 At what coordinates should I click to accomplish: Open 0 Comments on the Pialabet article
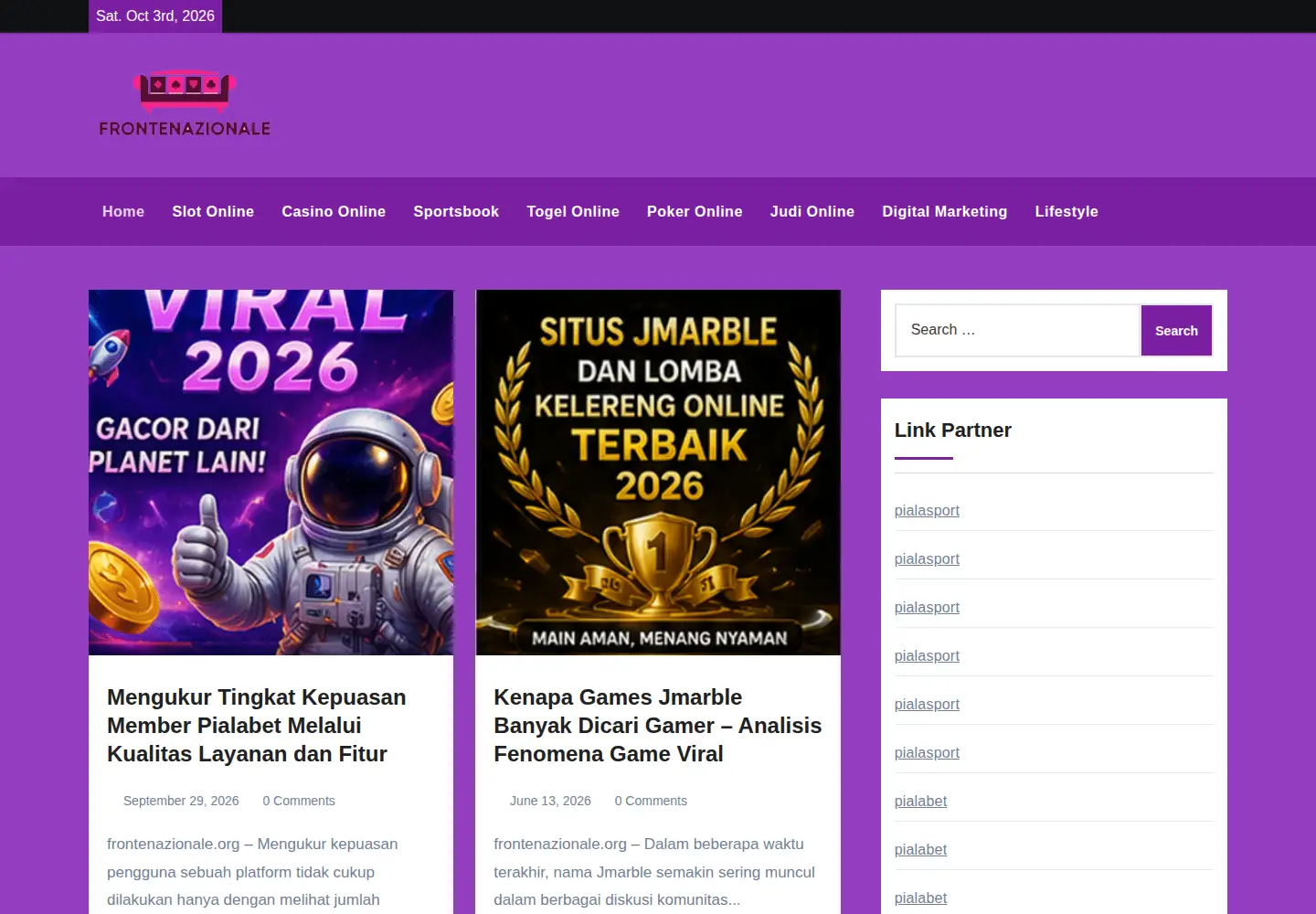[299, 801]
